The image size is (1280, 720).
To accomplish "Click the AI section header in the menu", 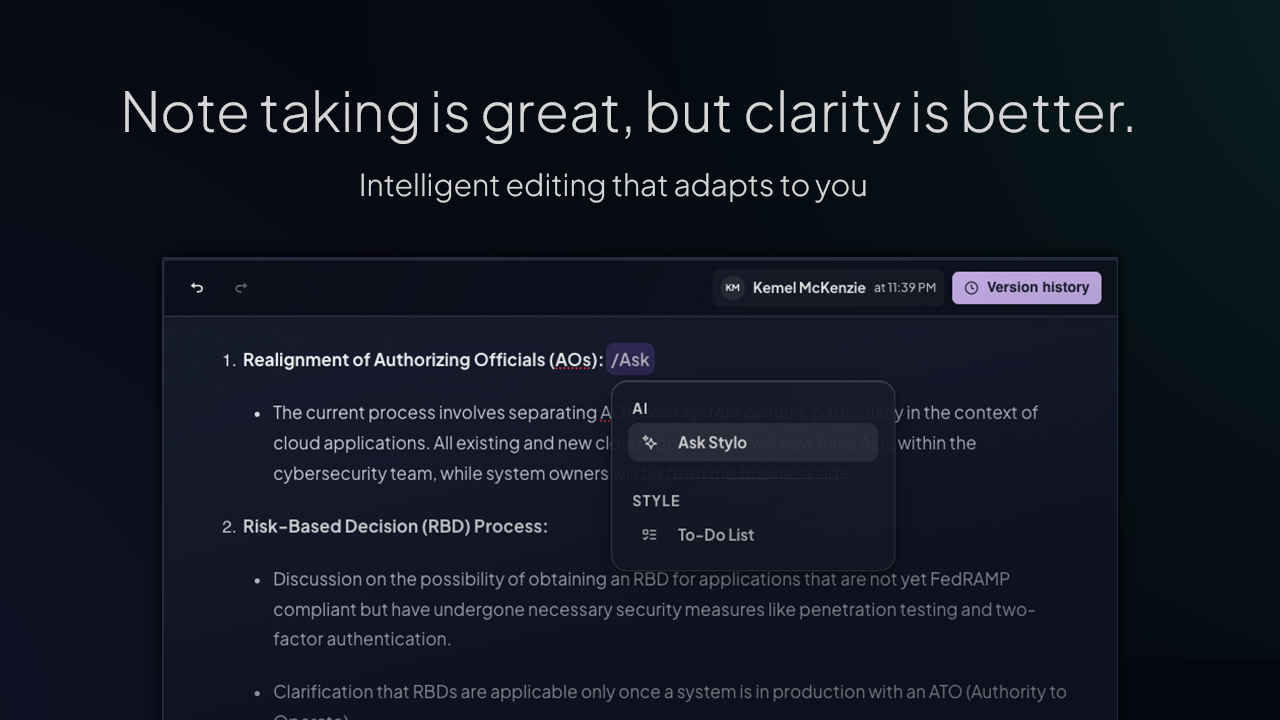I will 640,408.
